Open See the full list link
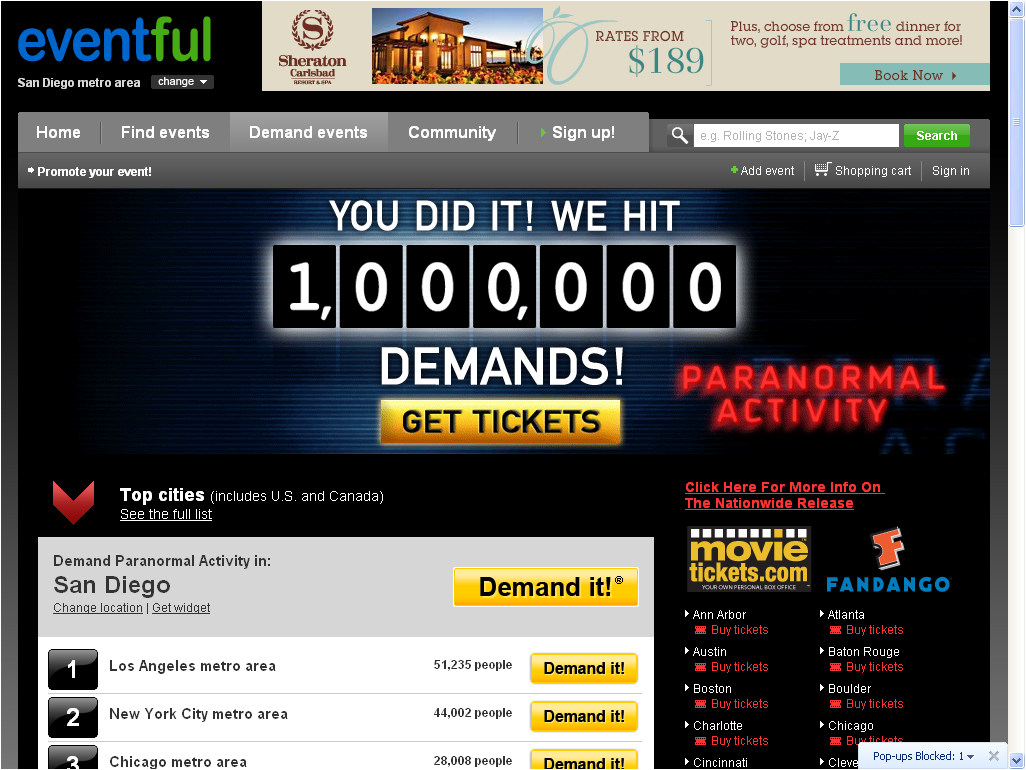Viewport: 1026px width, 770px height. [166, 515]
